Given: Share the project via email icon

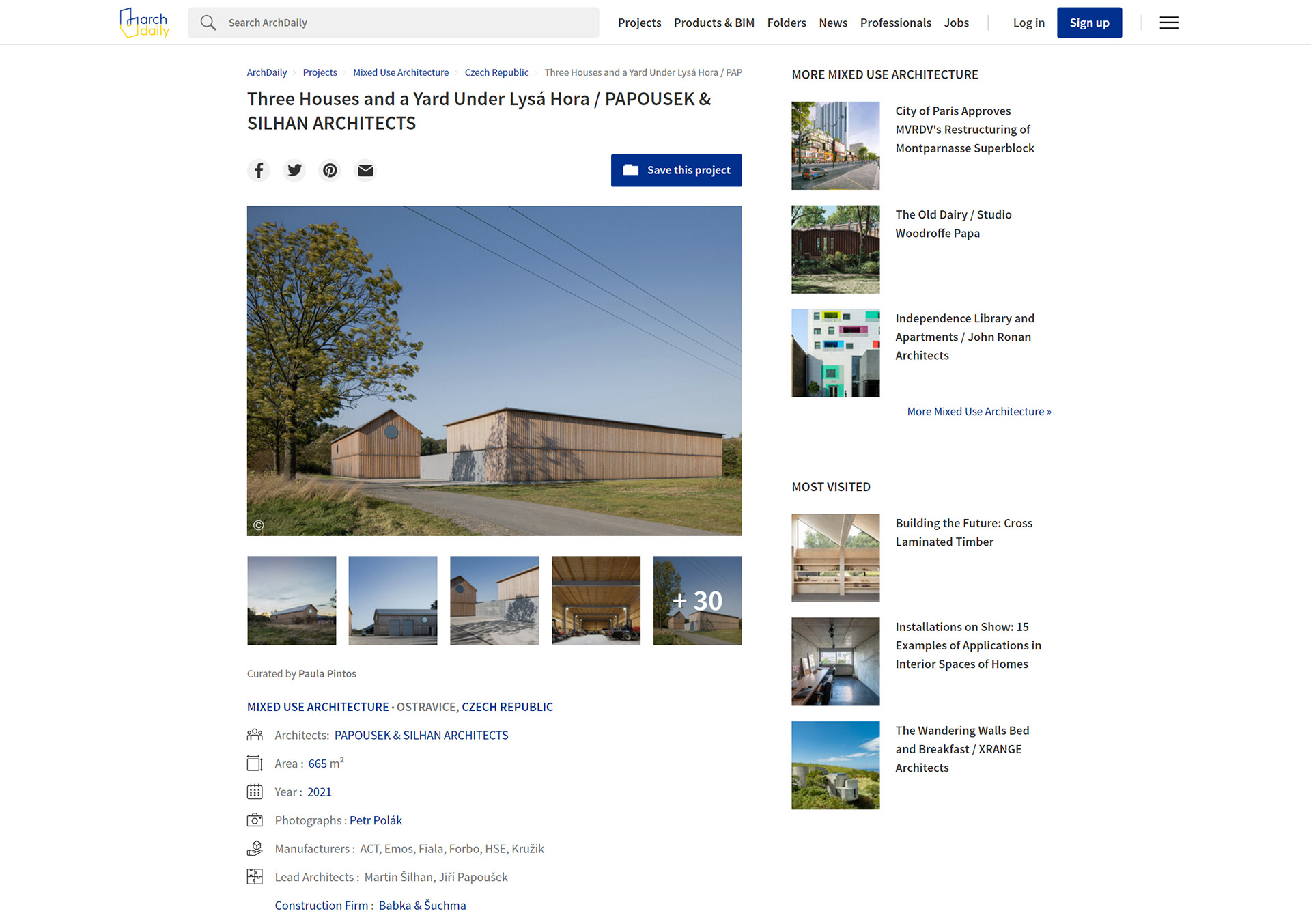Looking at the screenshot, I should pos(365,170).
